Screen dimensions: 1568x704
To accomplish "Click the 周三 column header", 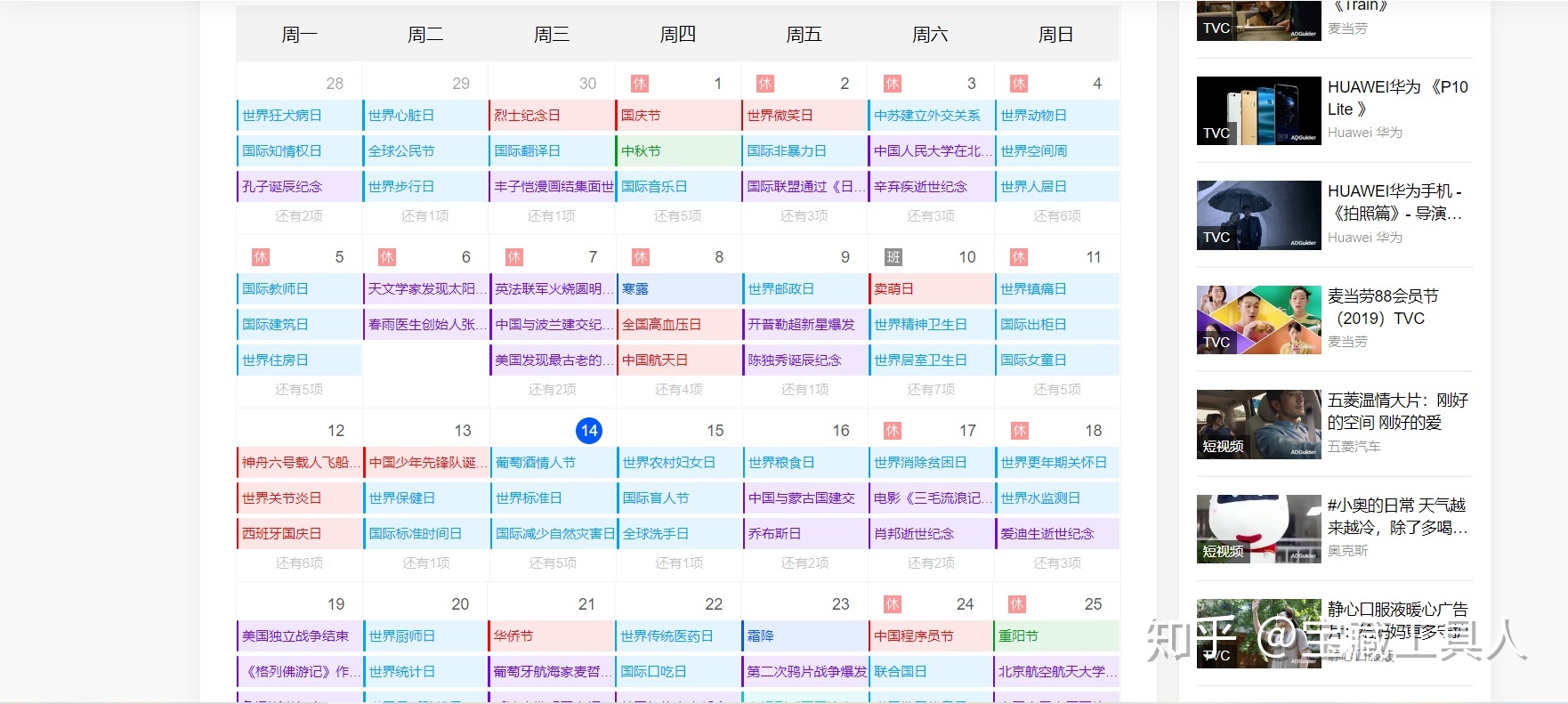I will click(x=551, y=35).
